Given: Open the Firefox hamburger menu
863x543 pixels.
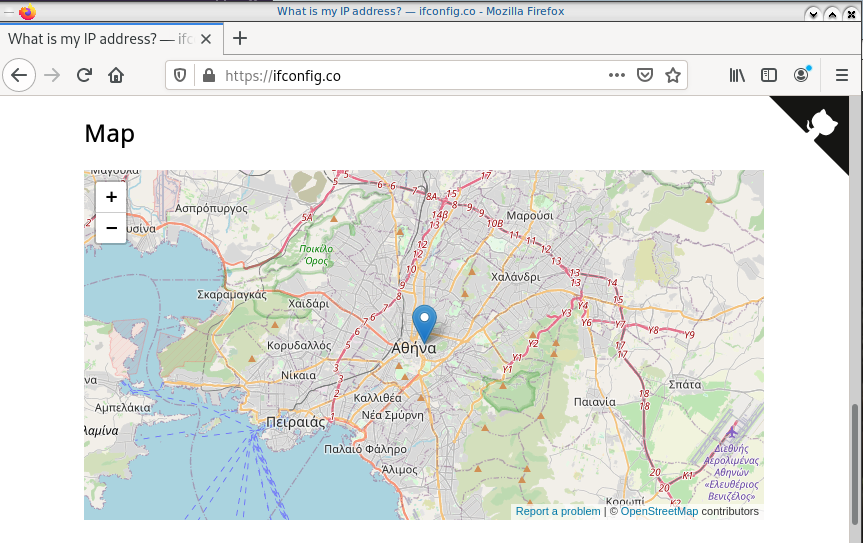Looking at the screenshot, I should point(841,75).
